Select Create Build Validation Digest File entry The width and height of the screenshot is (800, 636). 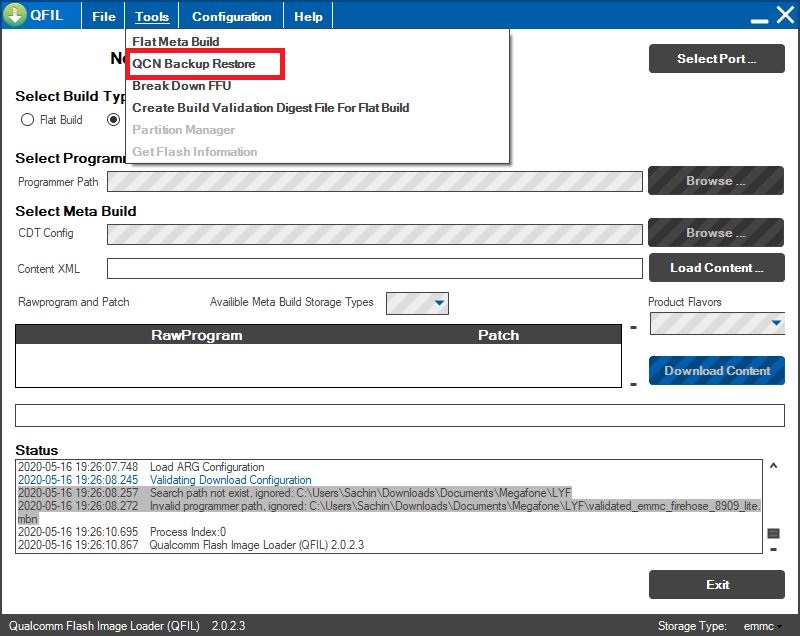[270, 108]
